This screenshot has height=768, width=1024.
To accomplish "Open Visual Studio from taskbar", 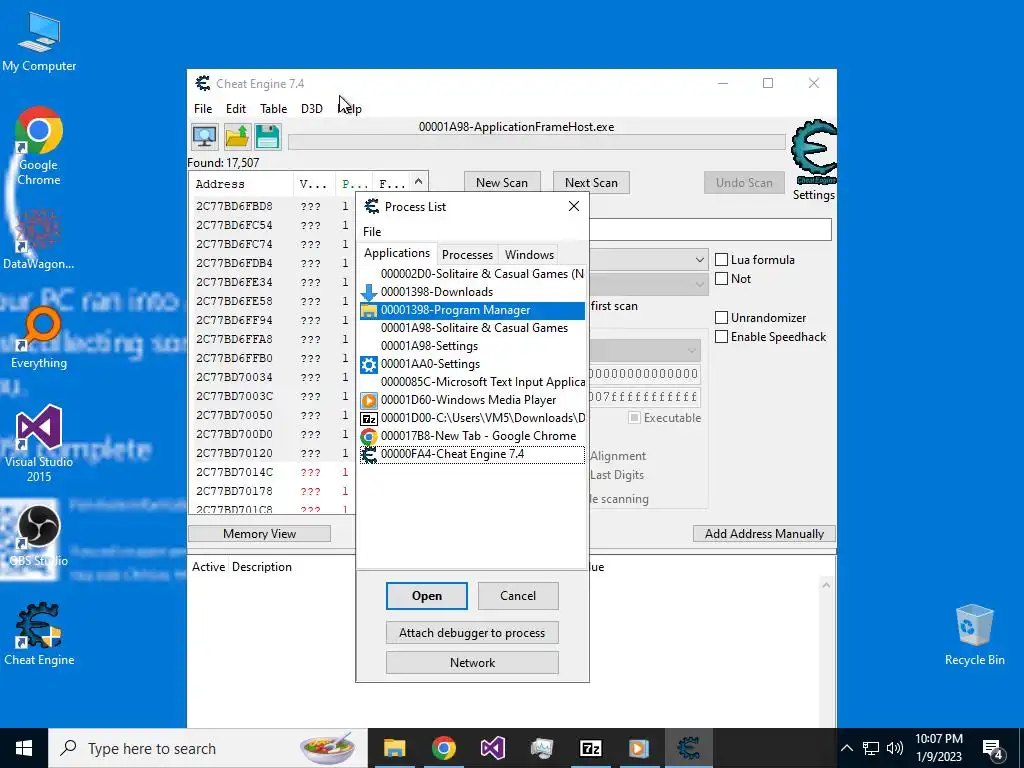I will tap(492, 748).
